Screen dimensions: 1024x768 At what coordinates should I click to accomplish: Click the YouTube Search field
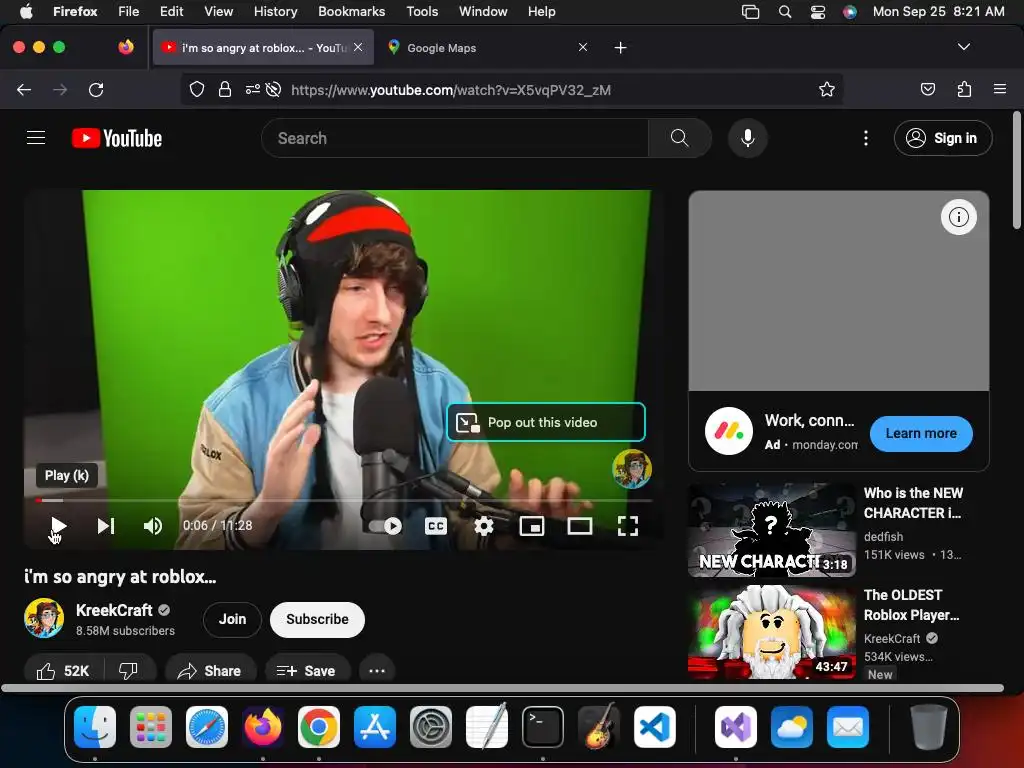455,138
